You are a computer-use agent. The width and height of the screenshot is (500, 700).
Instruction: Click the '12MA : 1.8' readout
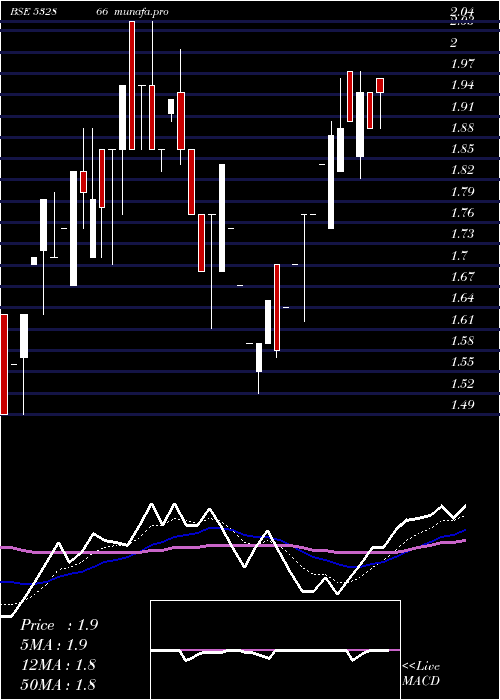[58, 665]
